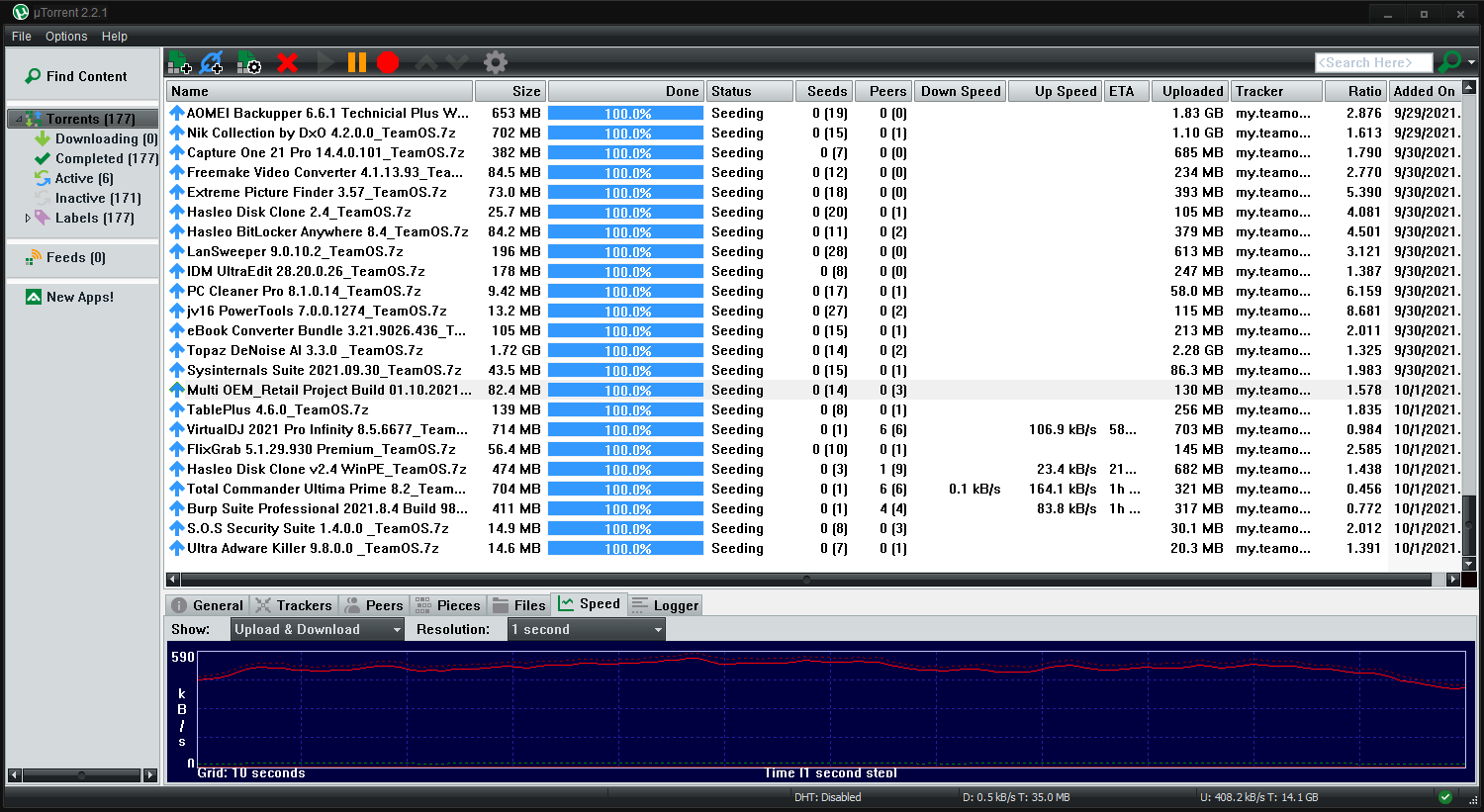Viewport: 1484px width, 812px height.
Task: Sort by the Ratio column header
Action: pyautogui.click(x=1355, y=91)
